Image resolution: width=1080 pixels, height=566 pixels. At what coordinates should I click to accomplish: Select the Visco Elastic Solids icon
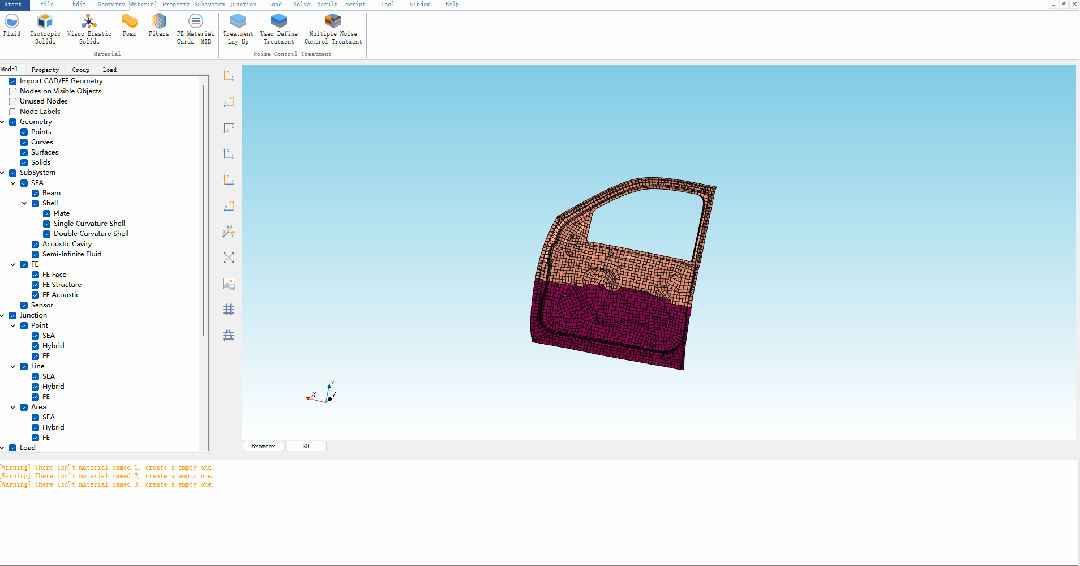click(x=89, y=29)
